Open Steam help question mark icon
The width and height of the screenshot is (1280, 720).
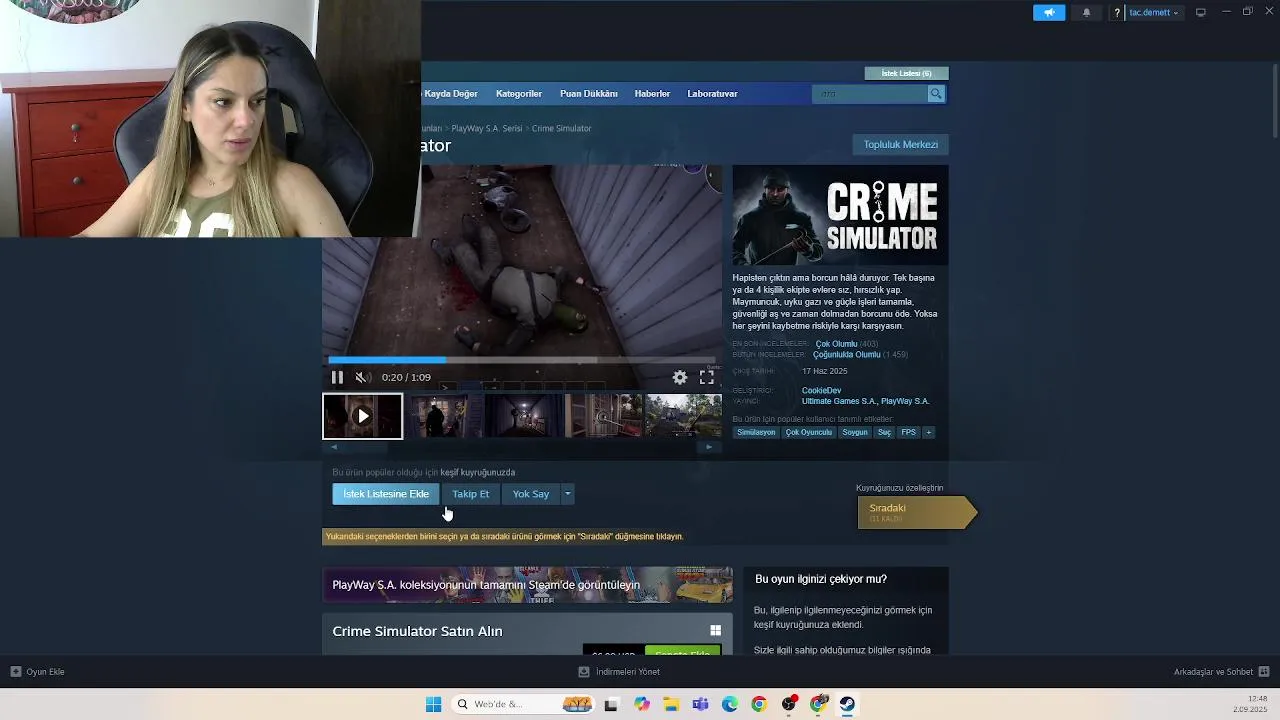click(x=1117, y=13)
